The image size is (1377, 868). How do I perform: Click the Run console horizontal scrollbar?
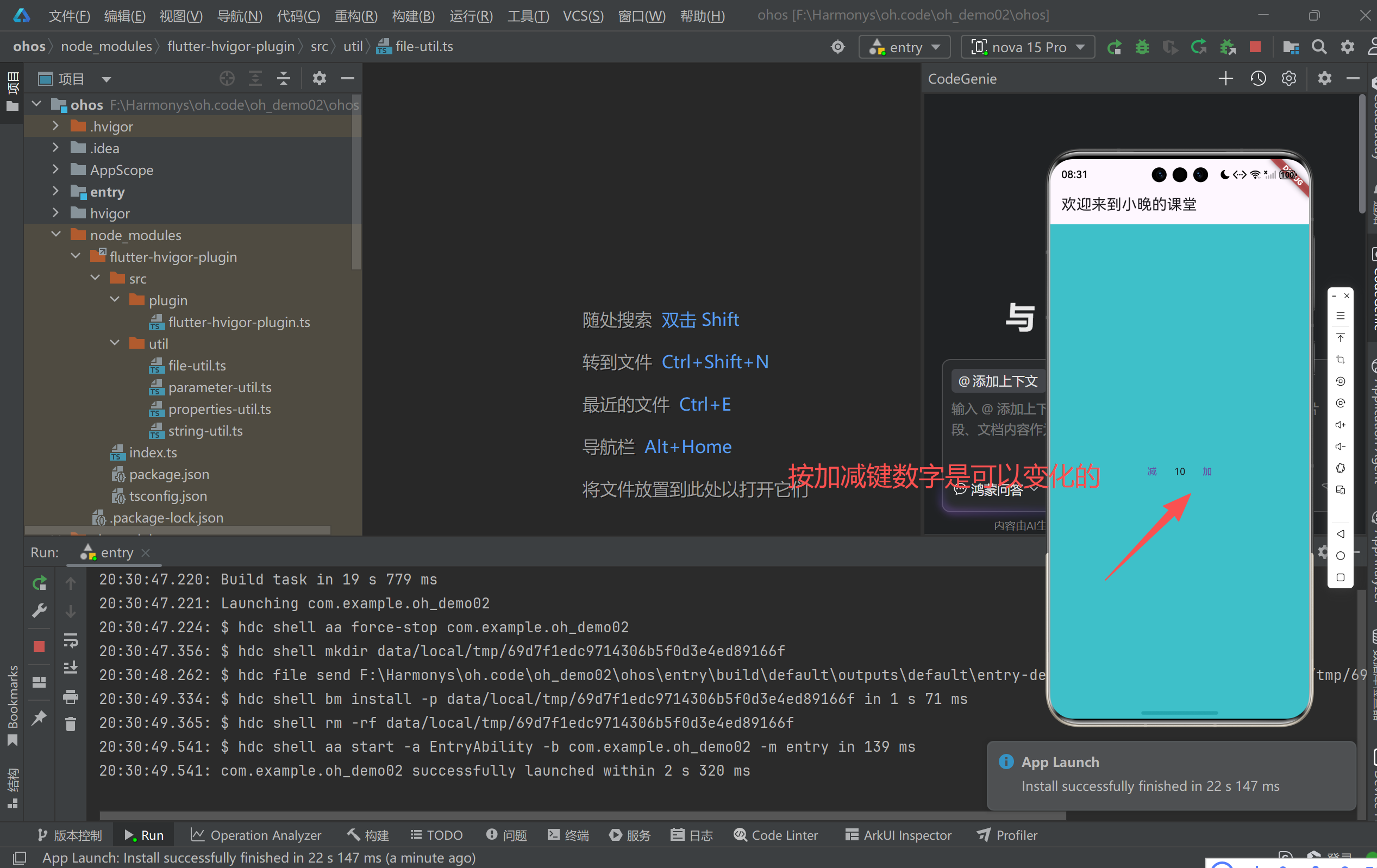tap(572, 815)
